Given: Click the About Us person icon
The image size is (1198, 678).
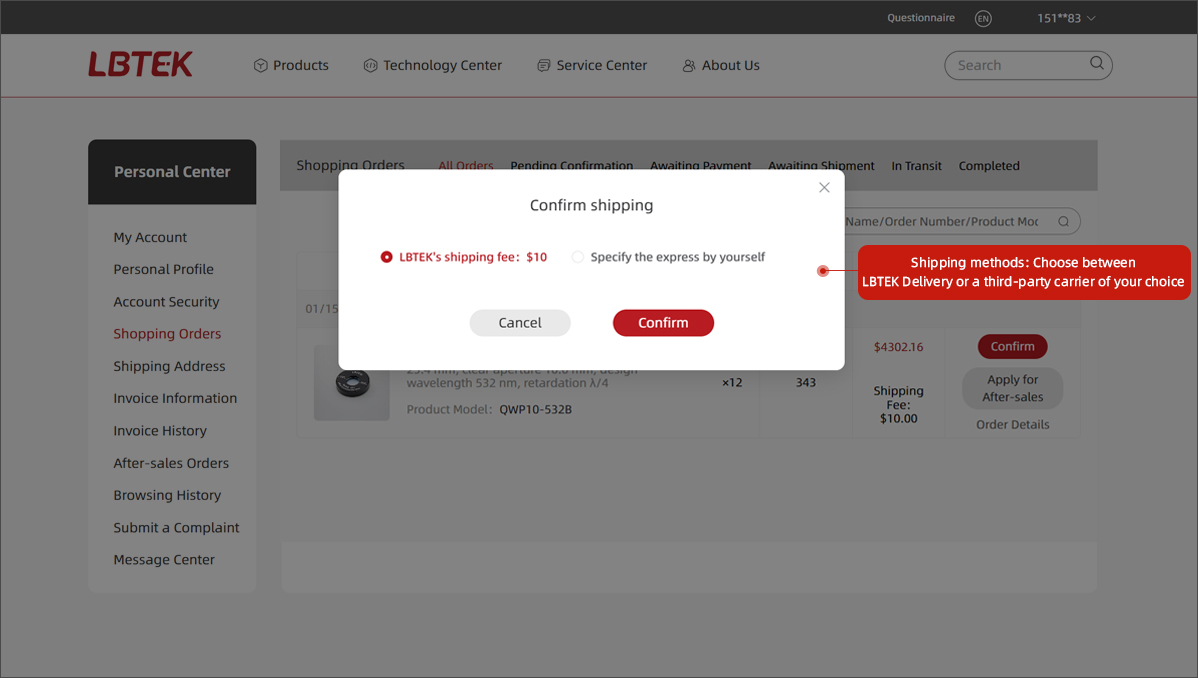Looking at the screenshot, I should coord(689,66).
